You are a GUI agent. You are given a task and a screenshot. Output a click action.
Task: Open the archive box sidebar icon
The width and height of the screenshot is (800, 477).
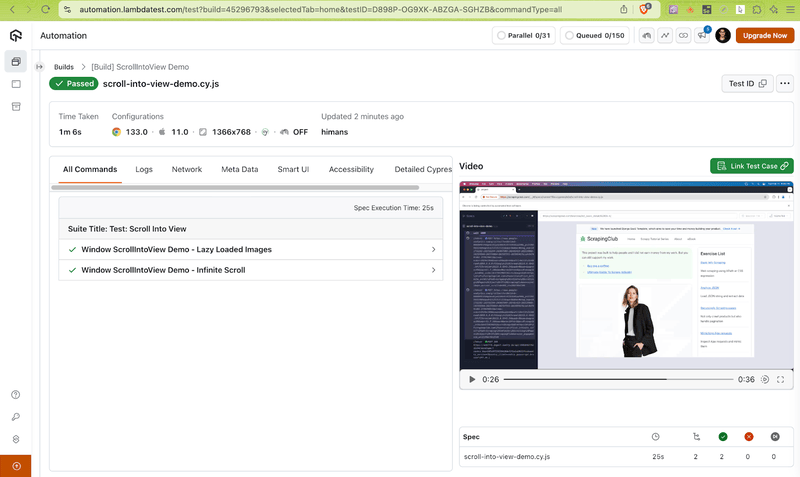[16, 106]
